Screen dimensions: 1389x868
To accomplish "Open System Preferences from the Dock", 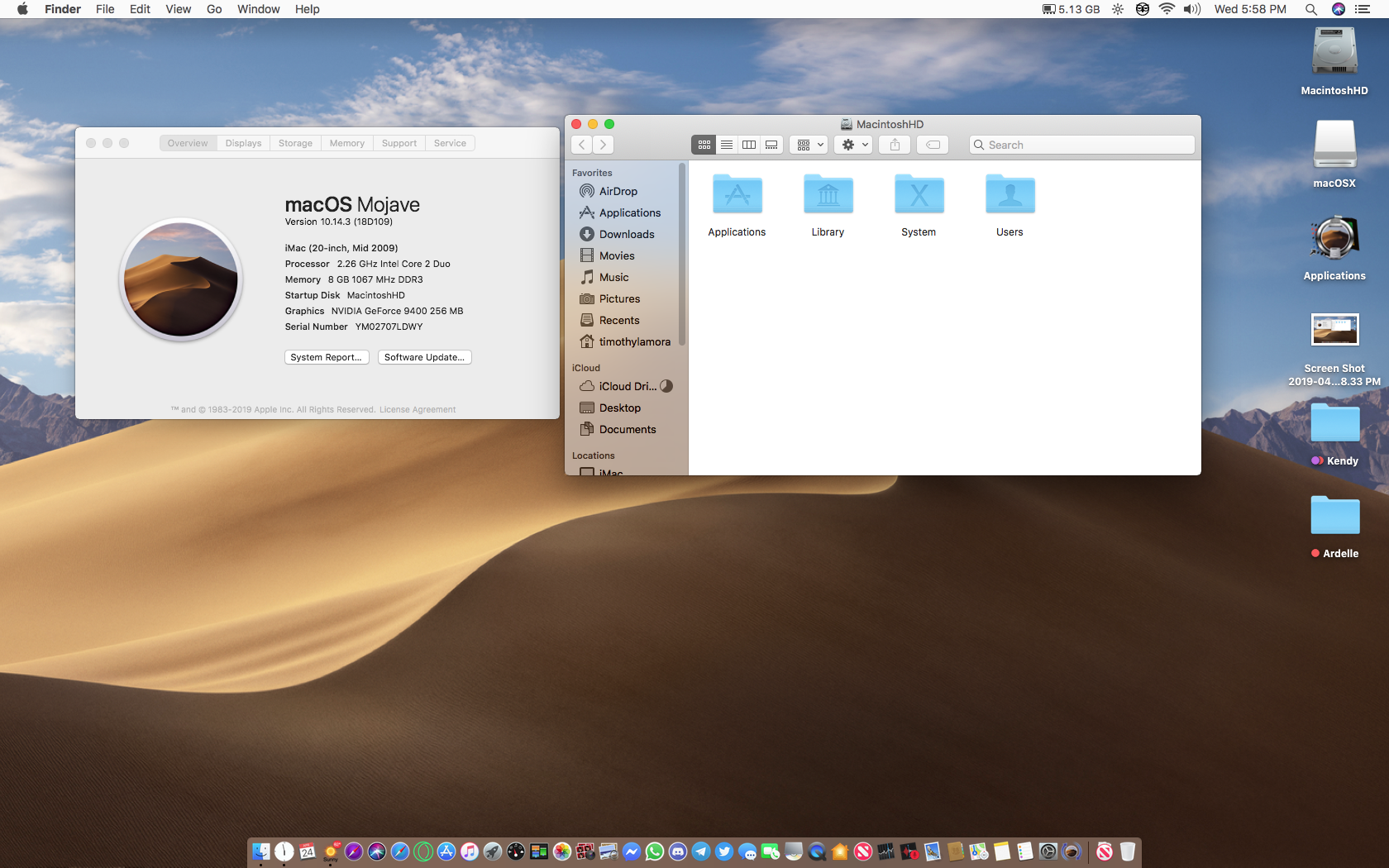I will pos(1048,851).
